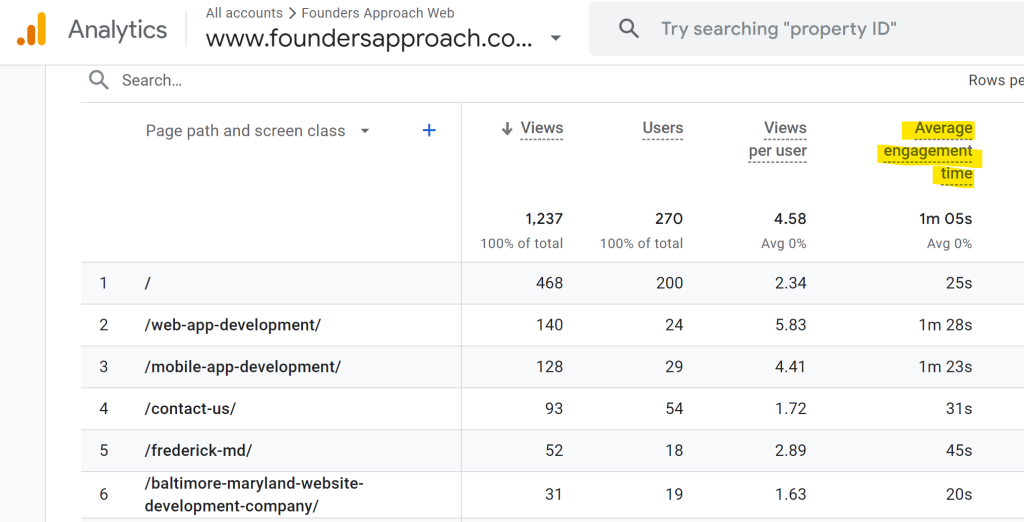
Task: Click the 19 users cell
Action: click(674, 495)
